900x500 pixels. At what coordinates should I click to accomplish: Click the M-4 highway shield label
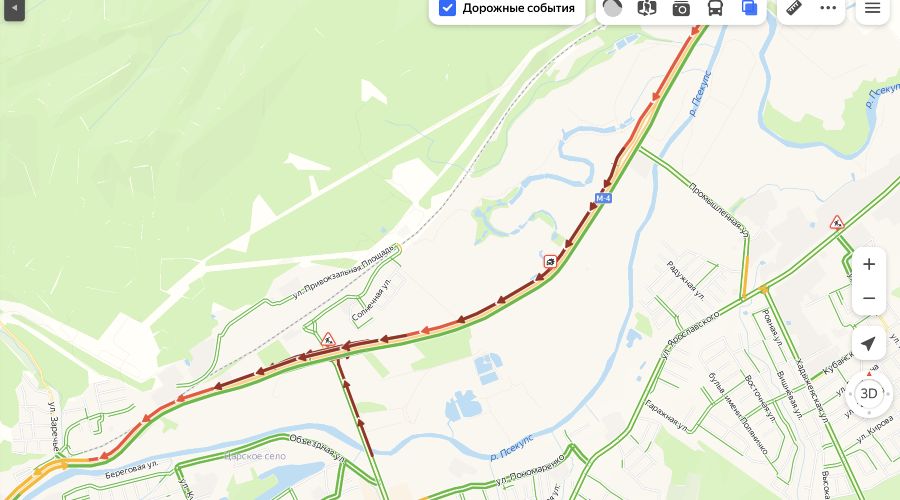point(603,198)
